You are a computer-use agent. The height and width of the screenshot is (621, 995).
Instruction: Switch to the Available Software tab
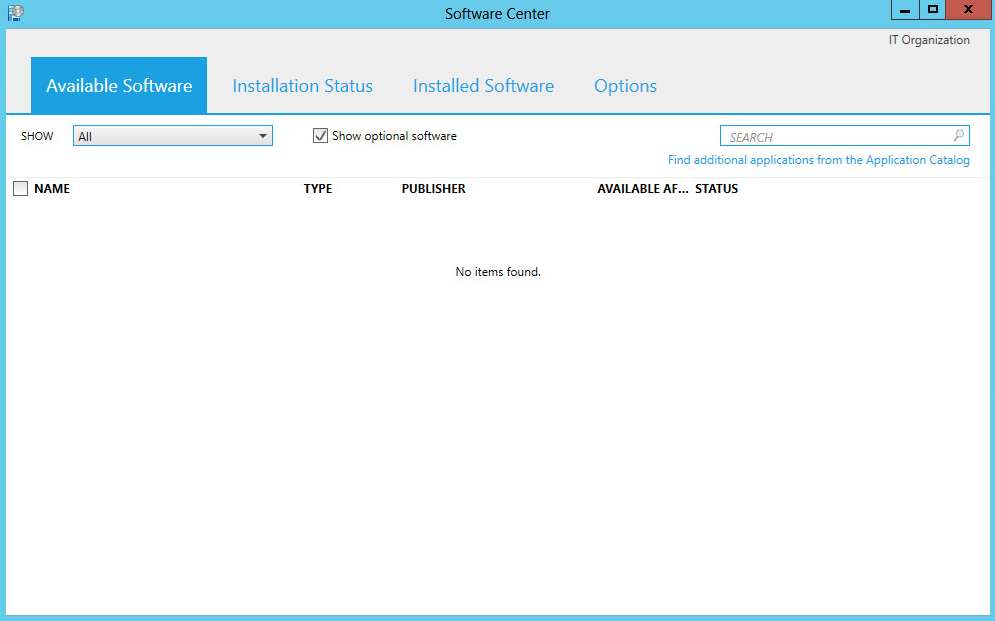click(x=119, y=86)
